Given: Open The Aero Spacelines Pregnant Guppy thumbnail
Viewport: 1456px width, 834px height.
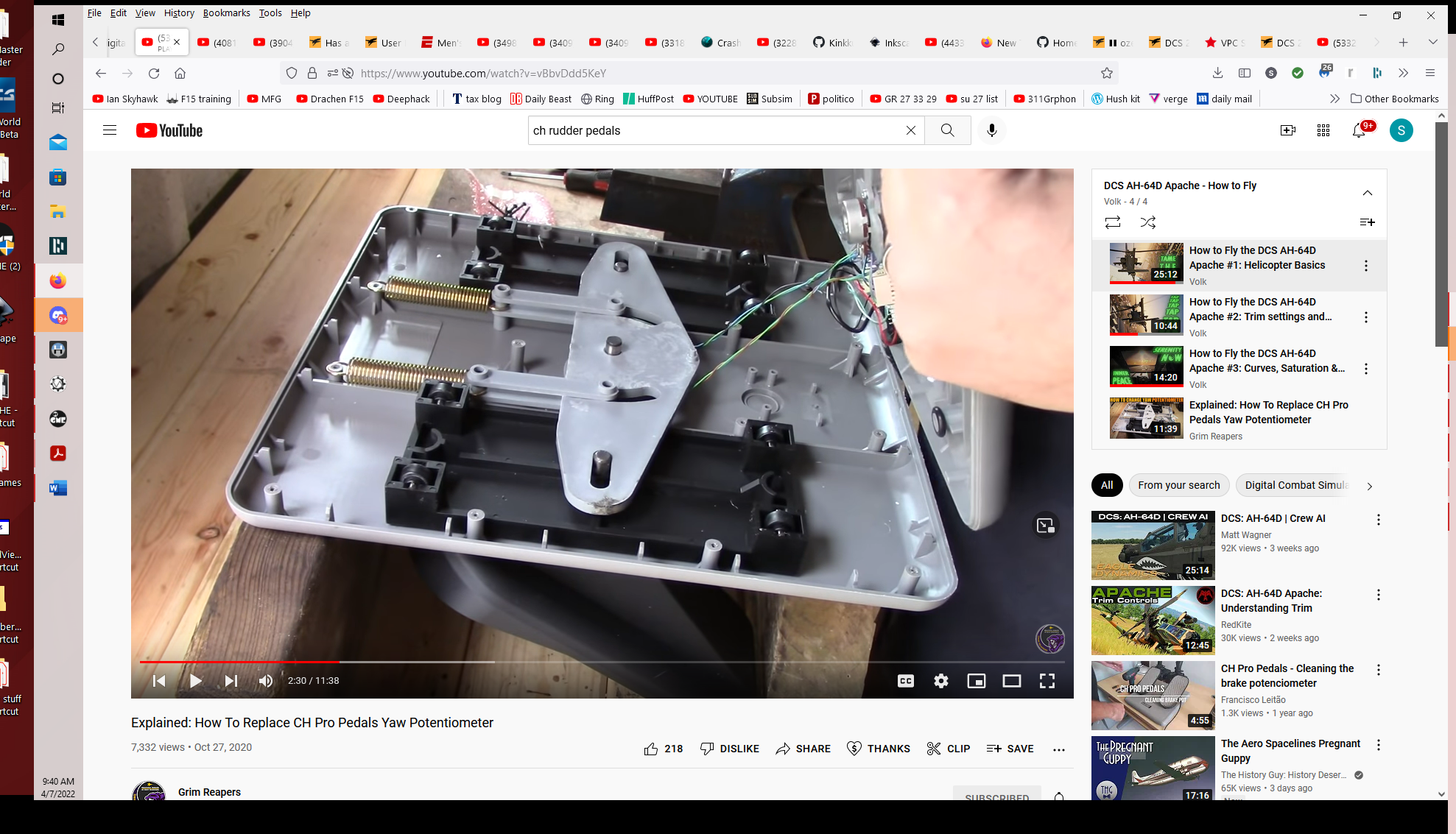Looking at the screenshot, I should 1153,768.
